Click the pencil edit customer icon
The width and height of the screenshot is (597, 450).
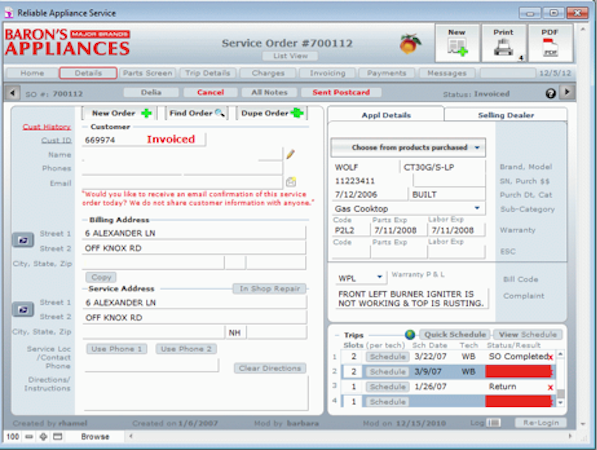pos(291,154)
